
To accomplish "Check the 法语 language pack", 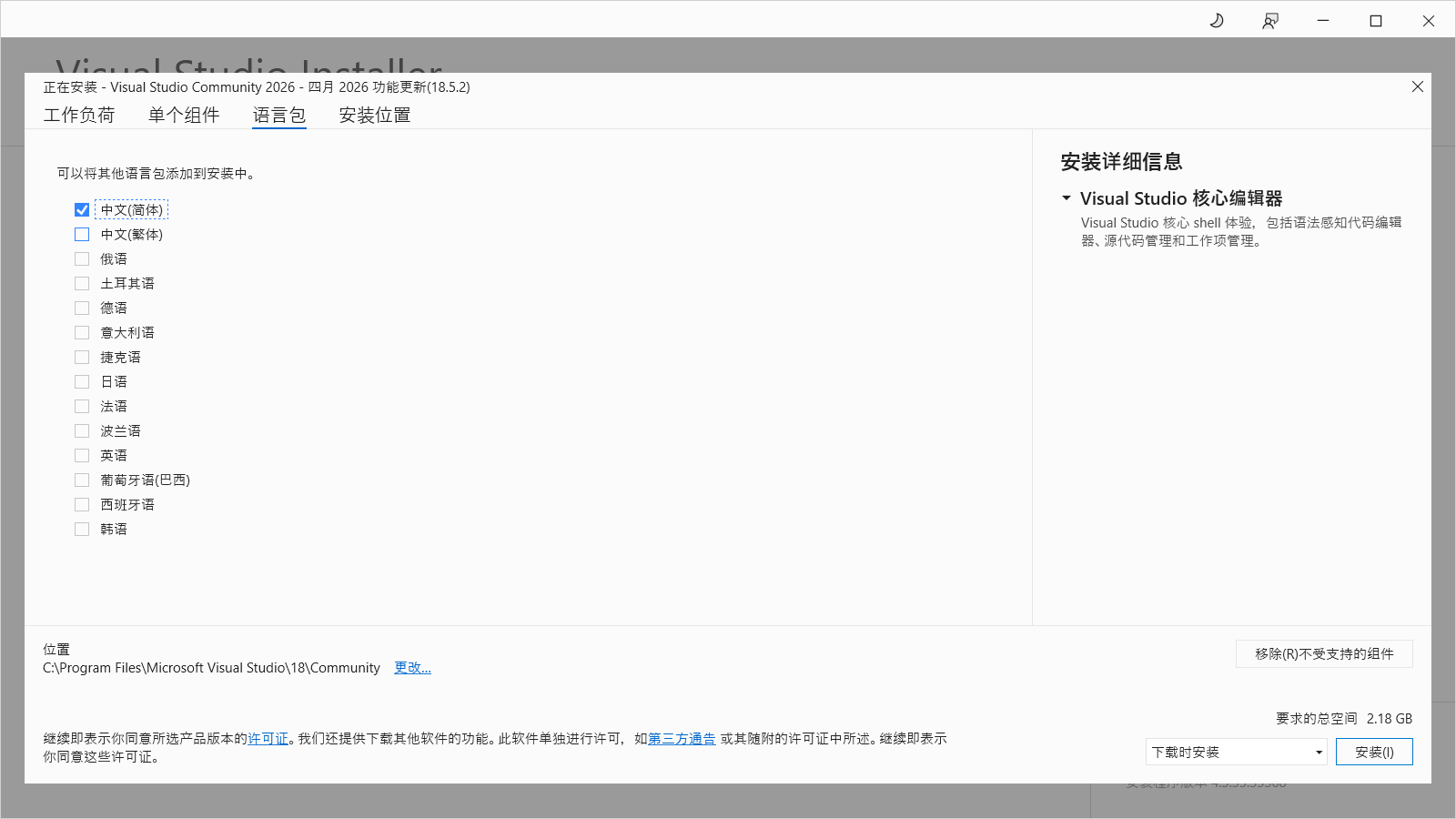I will pos(82,406).
